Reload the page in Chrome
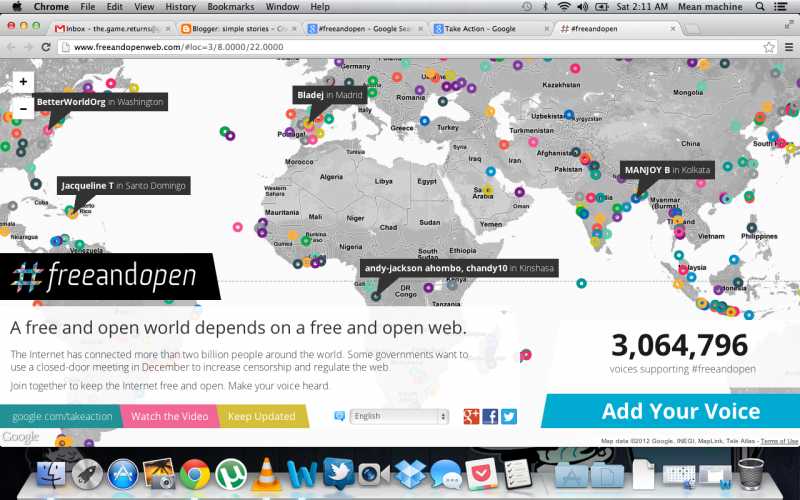The width and height of the screenshot is (800, 500). pyautogui.click(x=46, y=47)
